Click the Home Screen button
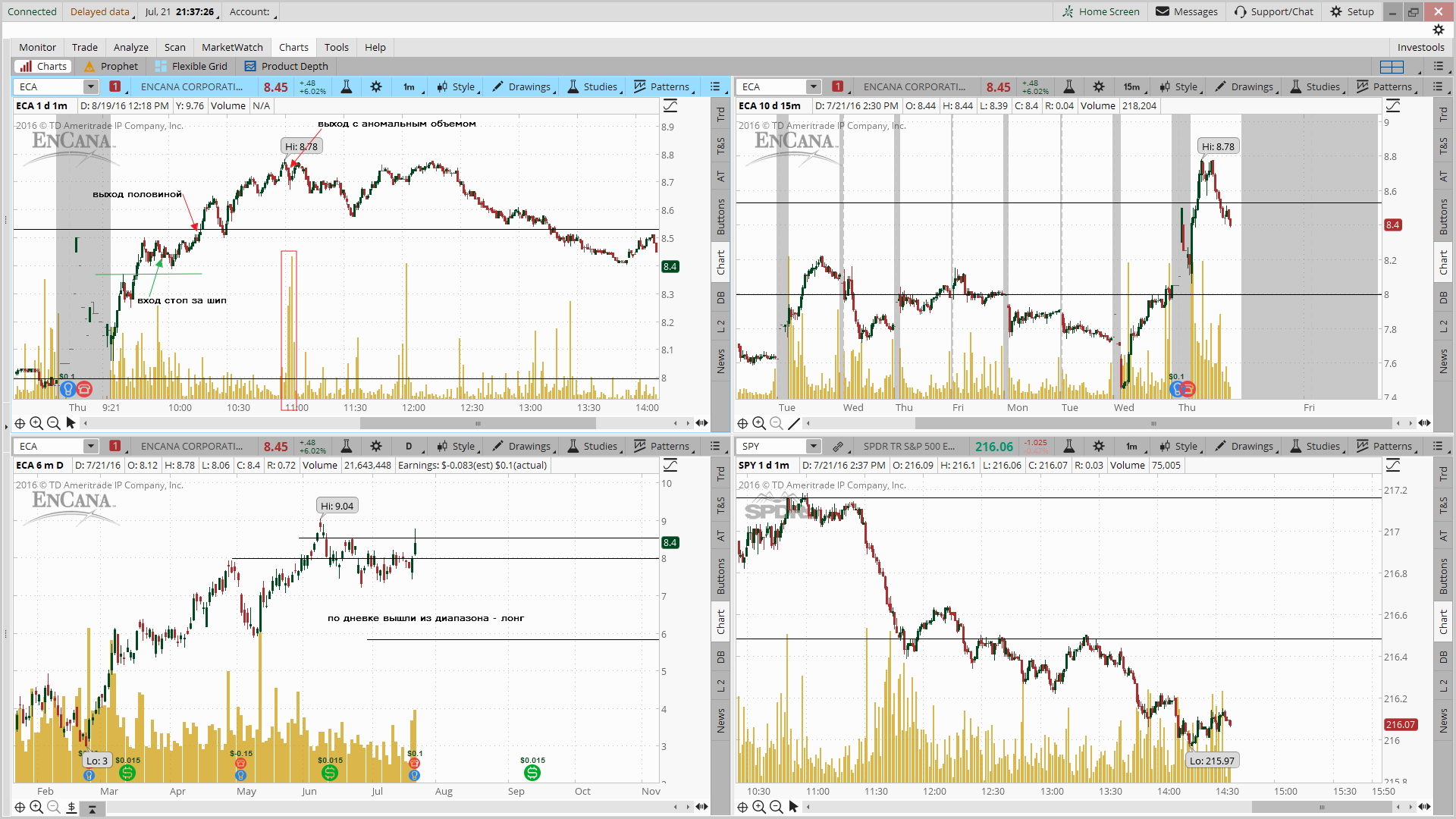1456x819 pixels. pos(1100,11)
